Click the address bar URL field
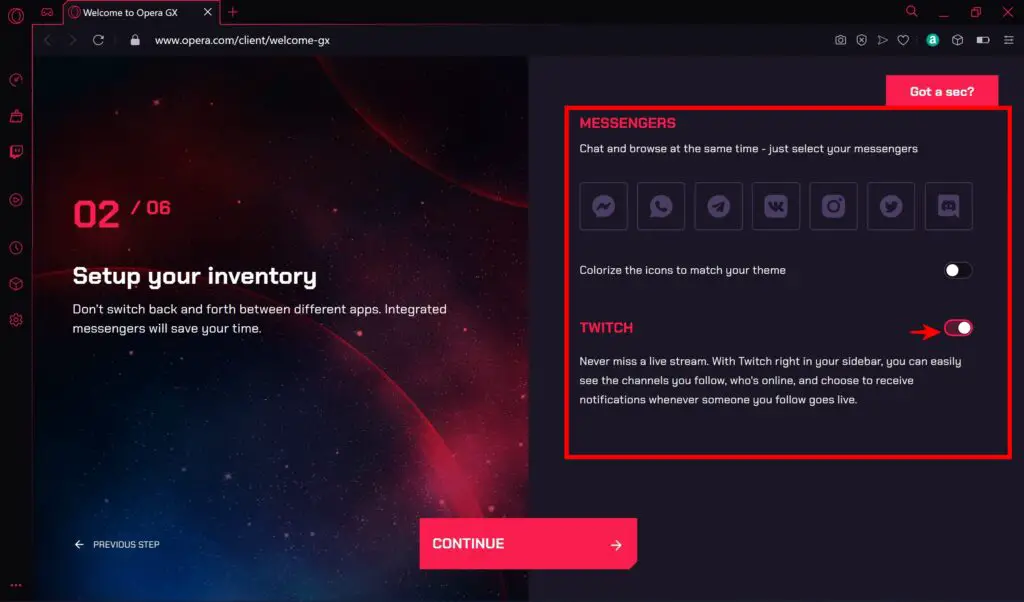Viewport: 1024px width, 602px height. [242, 40]
